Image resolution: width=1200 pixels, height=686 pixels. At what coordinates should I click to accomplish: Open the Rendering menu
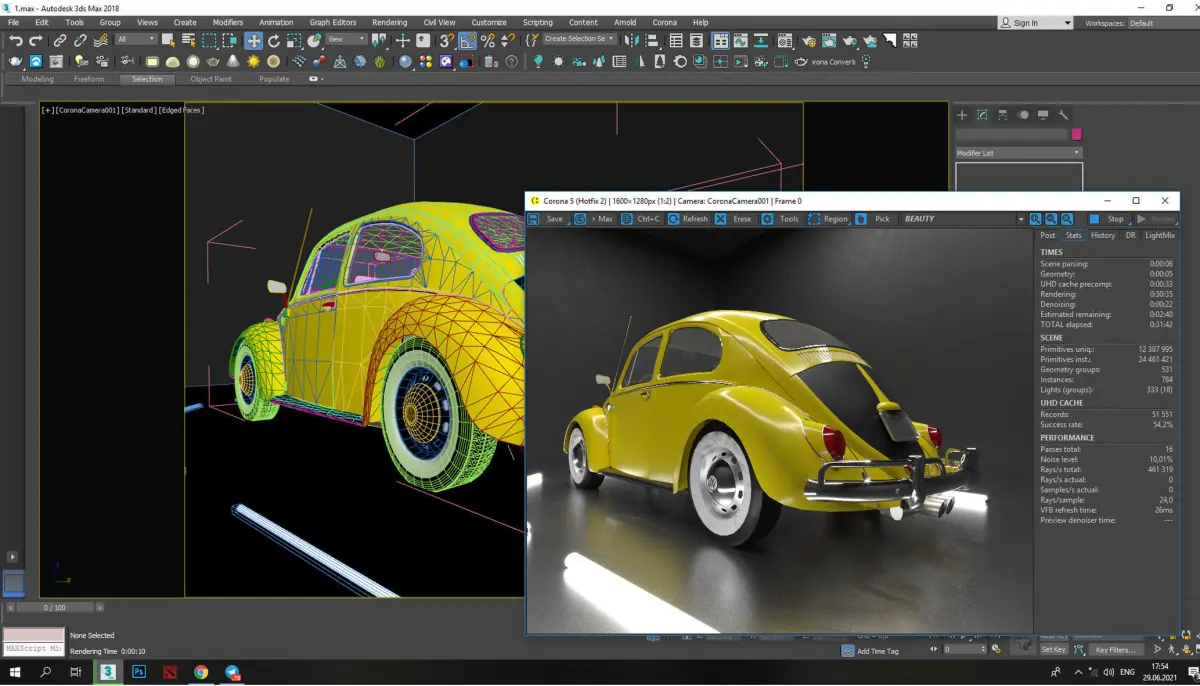[x=389, y=22]
